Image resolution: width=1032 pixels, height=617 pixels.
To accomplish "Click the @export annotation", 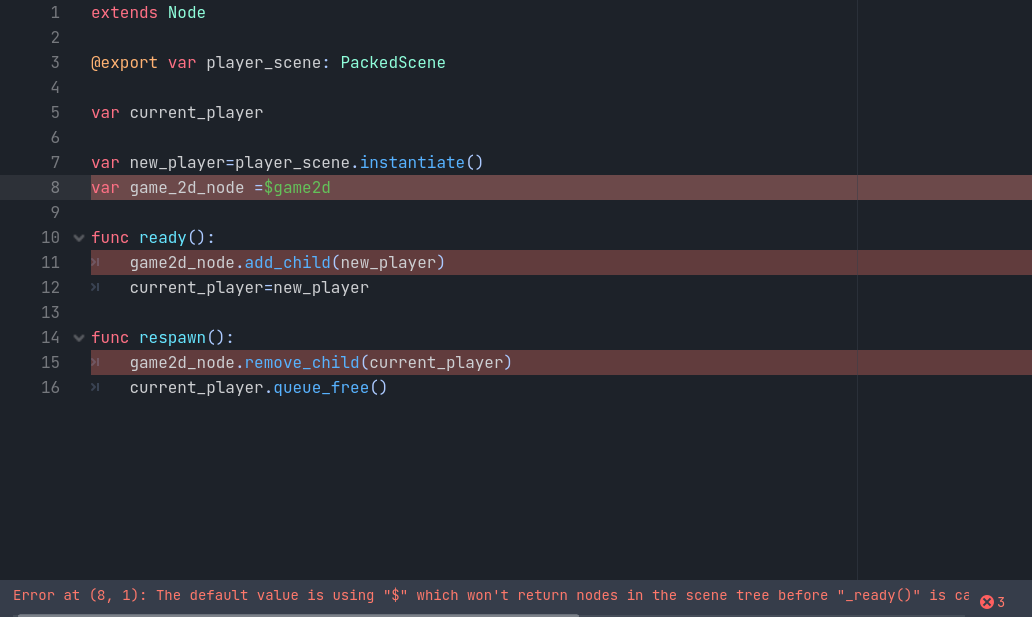I will tap(124, 63).
